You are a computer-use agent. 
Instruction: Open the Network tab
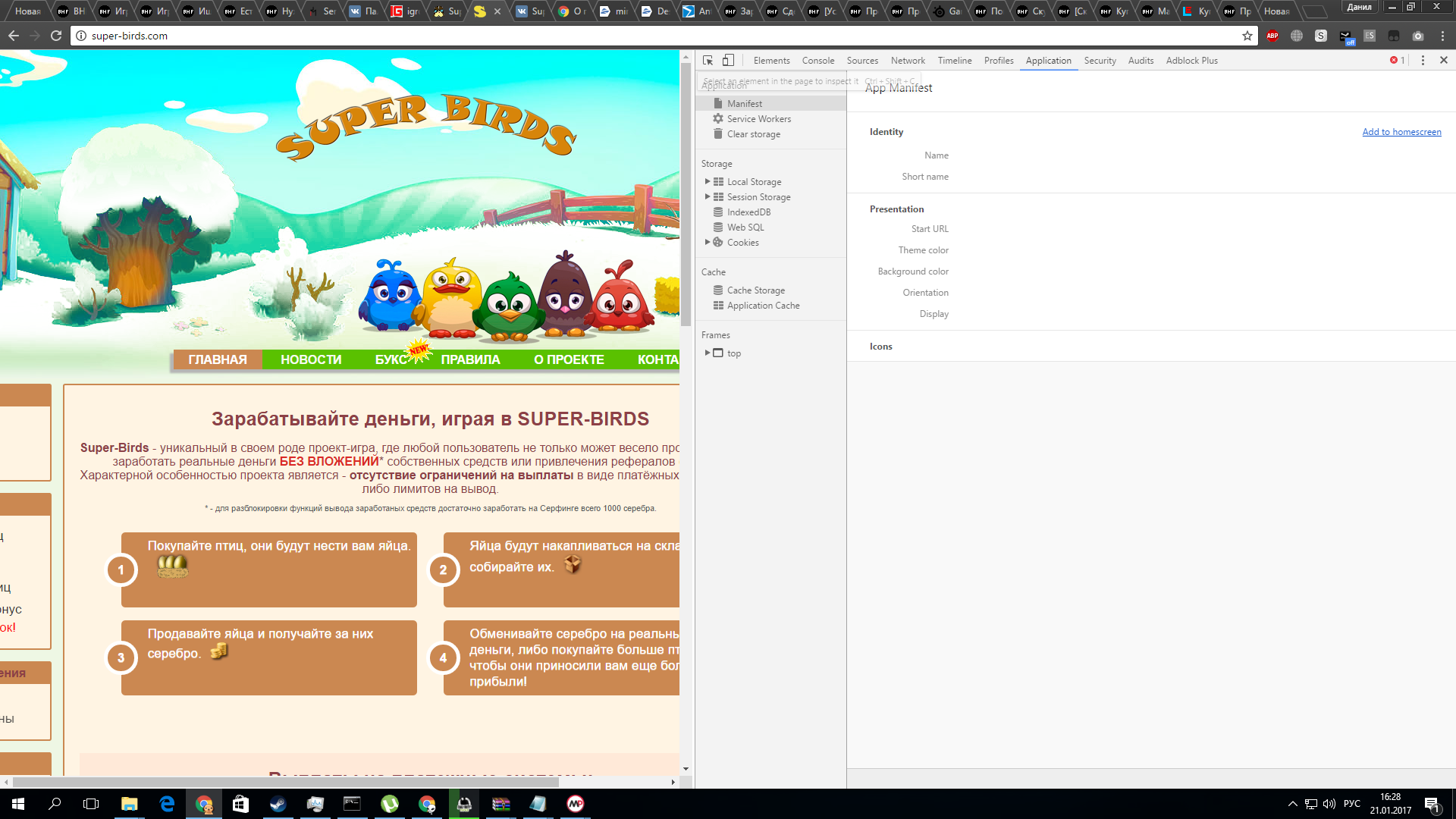(908, 61)
